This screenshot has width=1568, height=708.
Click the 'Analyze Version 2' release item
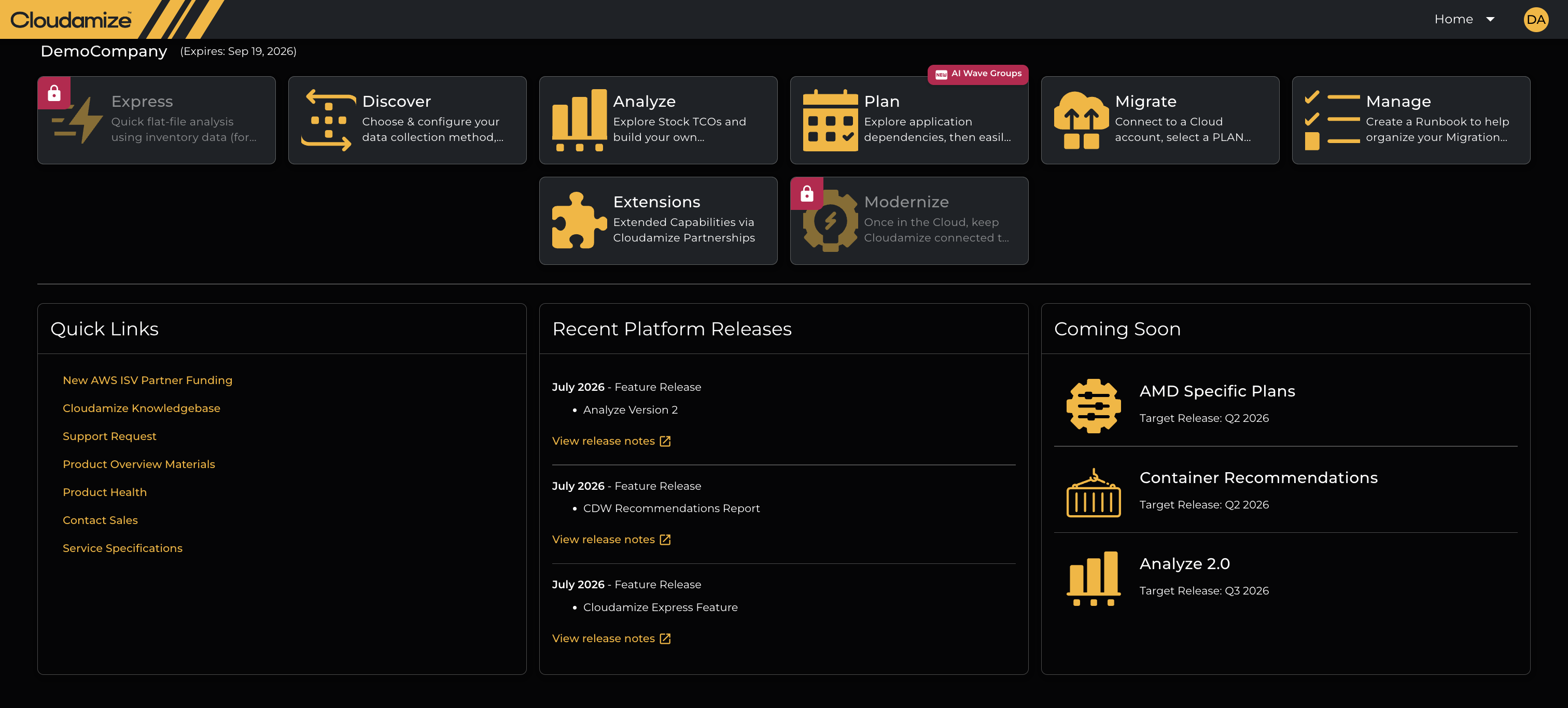(x=630, y=410)
